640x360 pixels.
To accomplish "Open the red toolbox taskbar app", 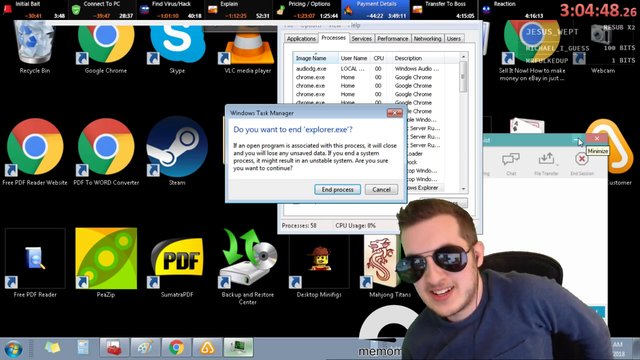I will point(114,348).
